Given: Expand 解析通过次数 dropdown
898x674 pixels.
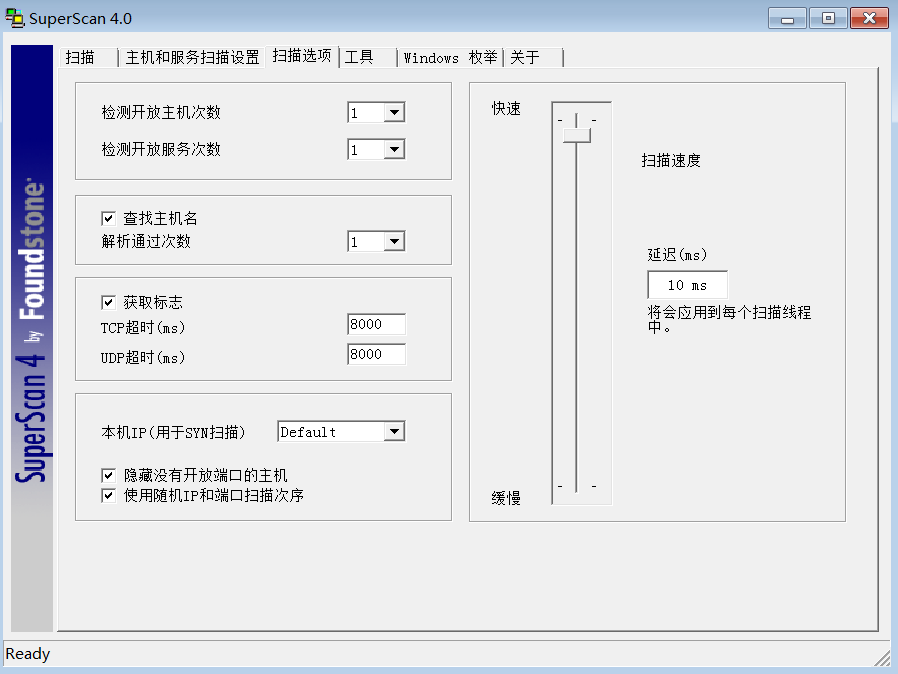Looking at the screenshot, I should click(394, 241).
